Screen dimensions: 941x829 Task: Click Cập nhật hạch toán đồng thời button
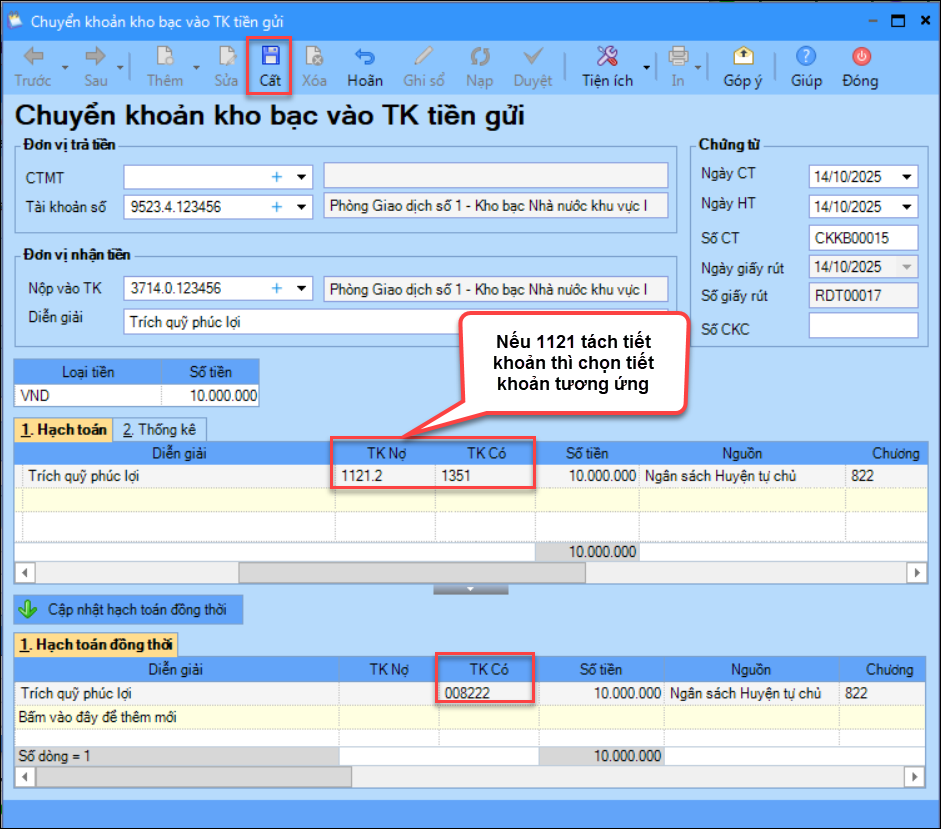(x=128, y=609)
